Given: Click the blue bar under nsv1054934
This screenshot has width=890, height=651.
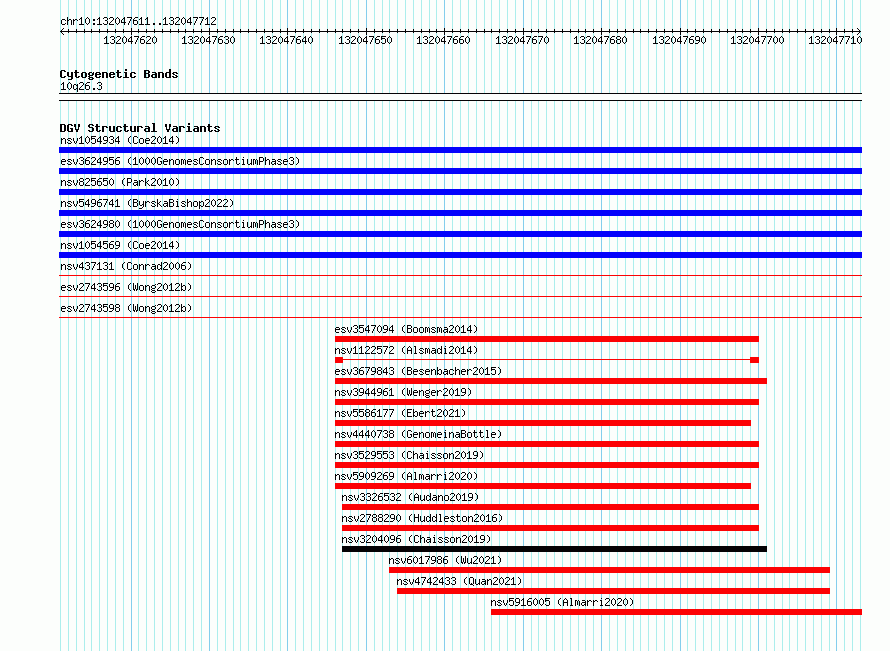Looking at the screenshot, I should [460, 150].
